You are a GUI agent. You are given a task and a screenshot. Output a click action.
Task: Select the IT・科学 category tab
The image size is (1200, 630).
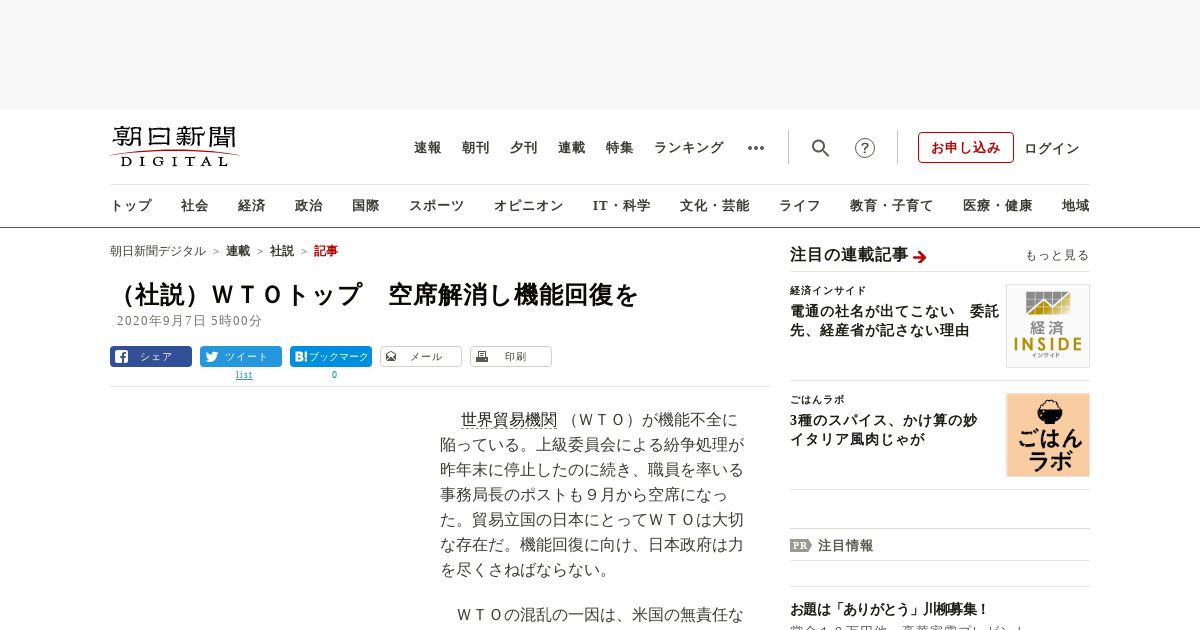622,206
